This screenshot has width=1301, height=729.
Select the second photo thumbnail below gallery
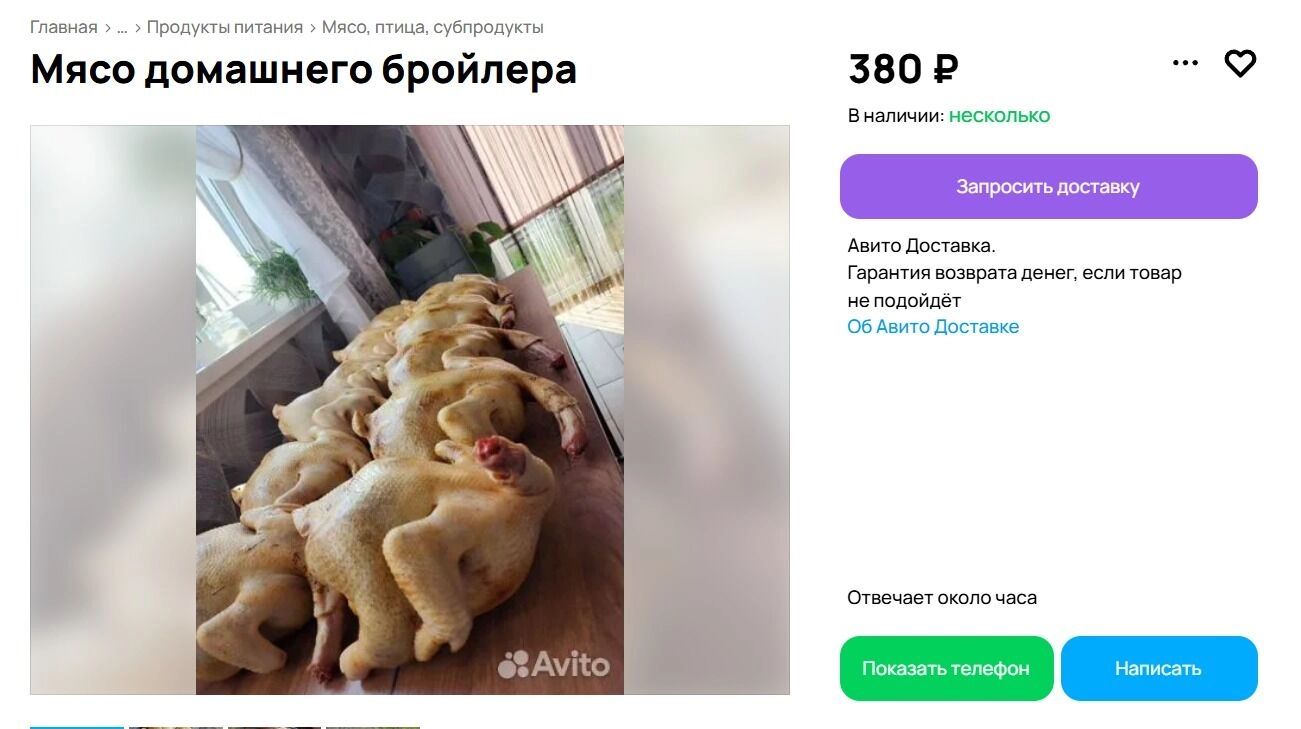[176, 727]
